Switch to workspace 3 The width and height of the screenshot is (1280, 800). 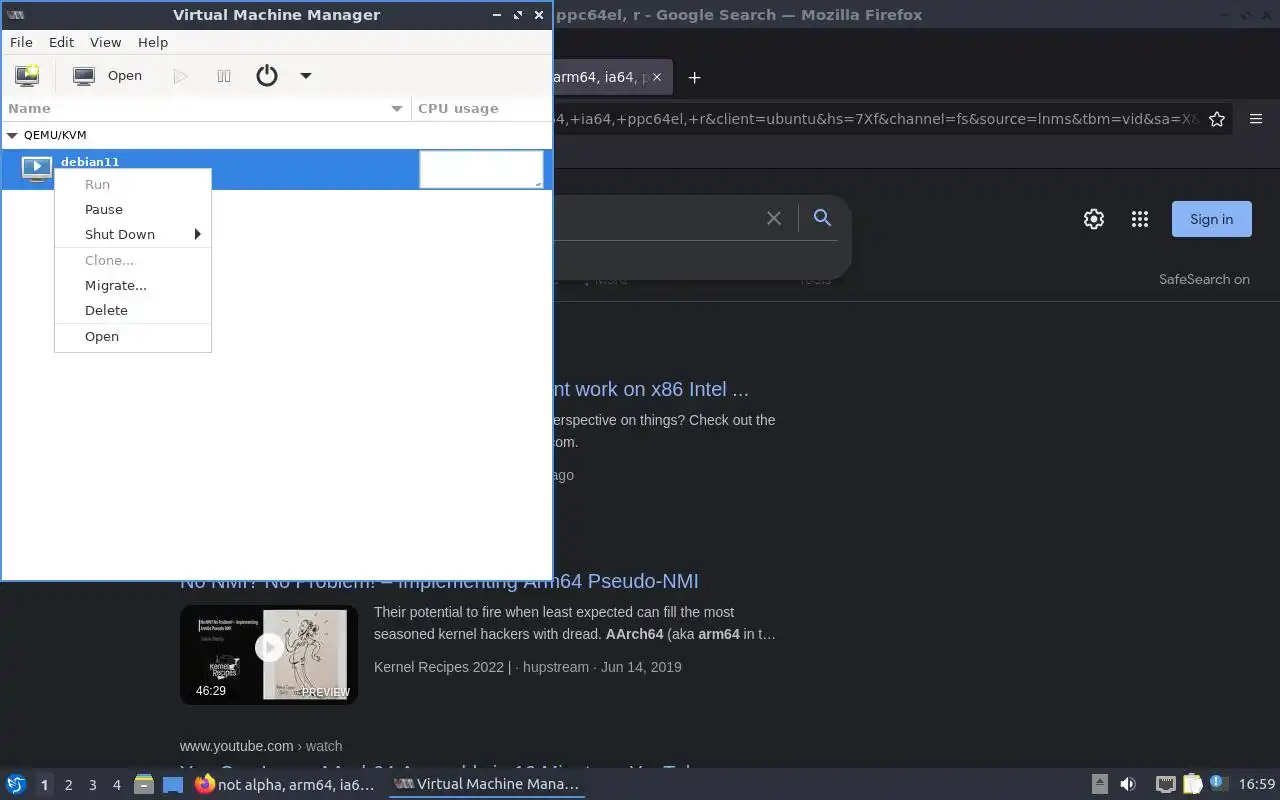click(x=93, y=785)
